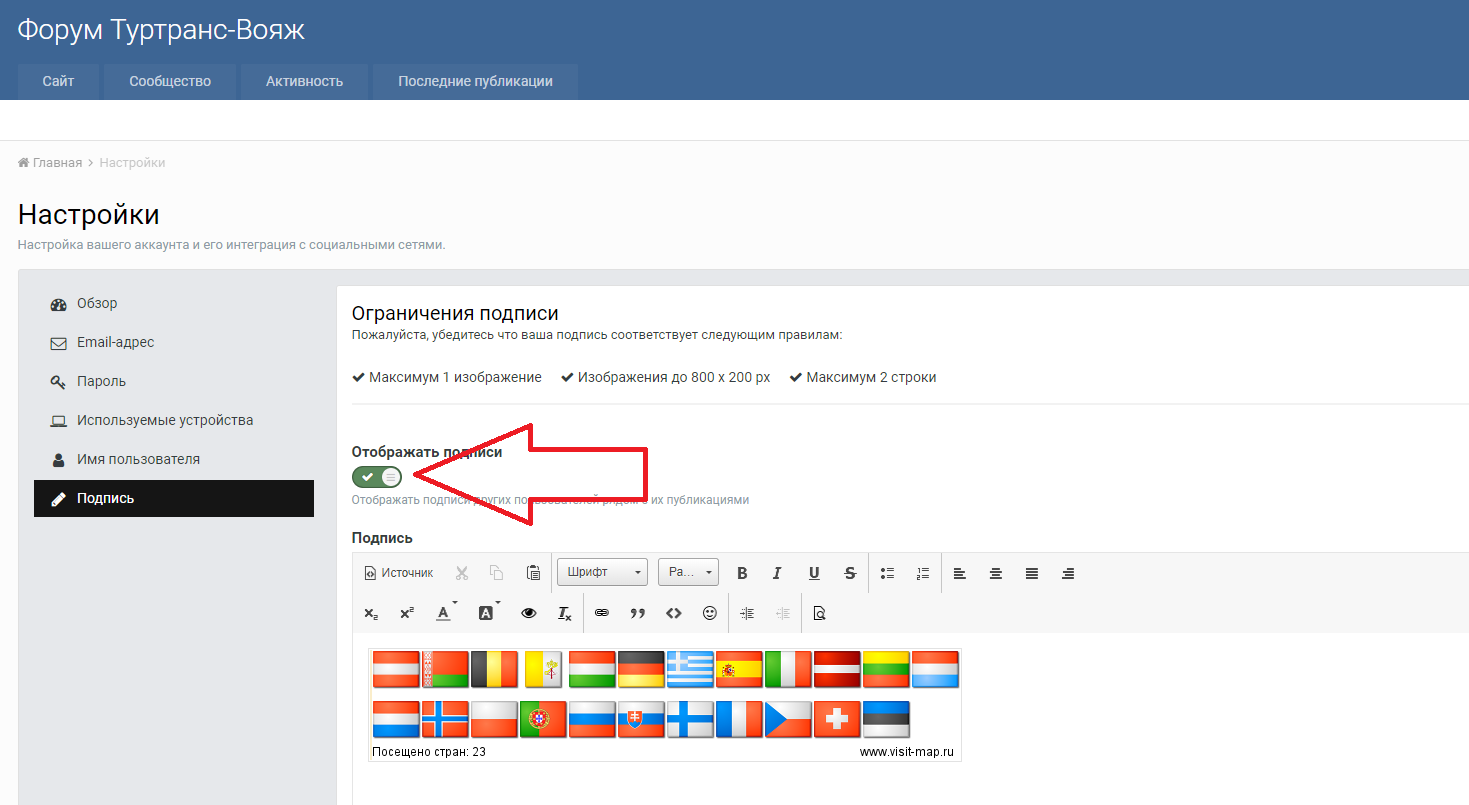1469x805 pixels.
Task: Toggle bold formatting in the signature editor
Action: pos(742,573)
